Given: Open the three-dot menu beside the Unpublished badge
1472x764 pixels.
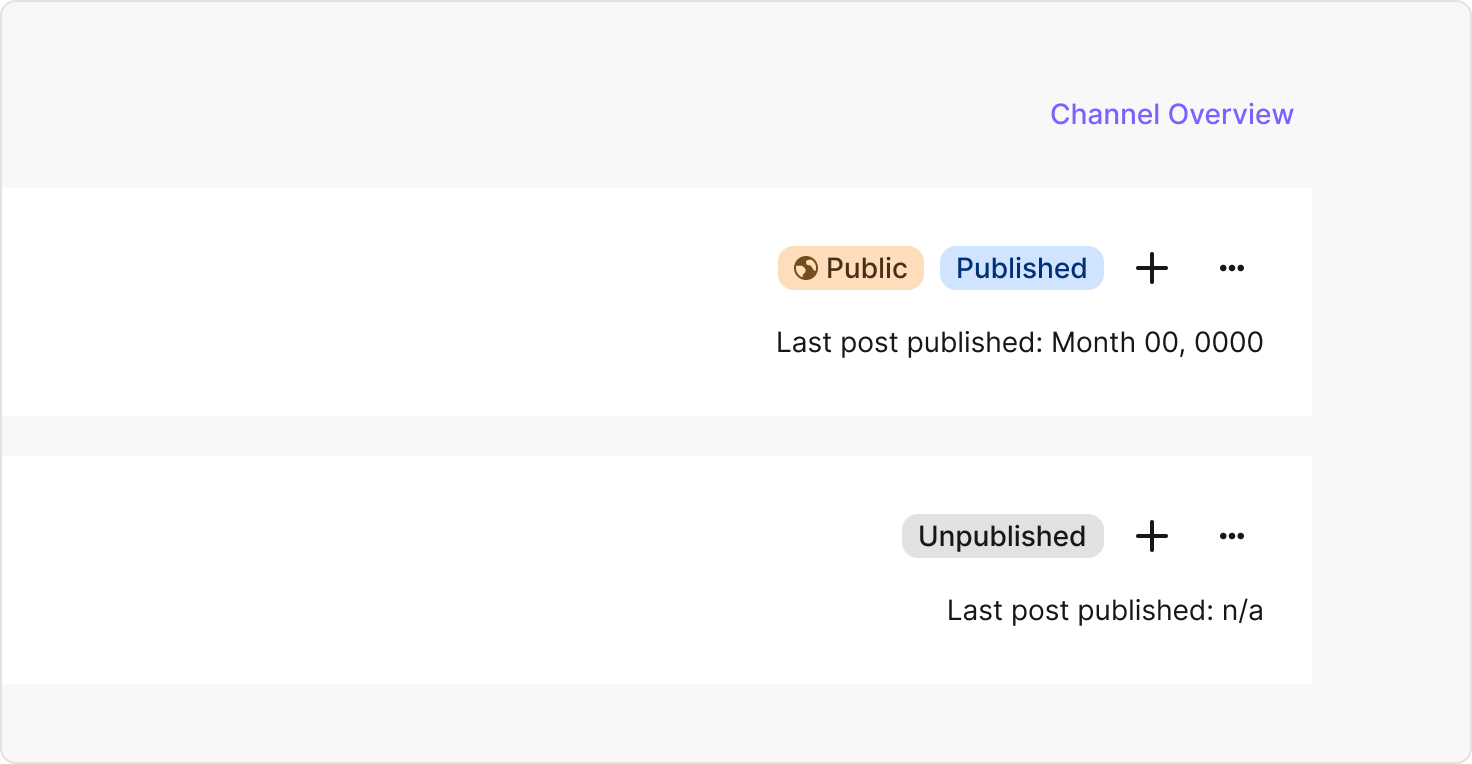Looking at the screenshot, I should [x=1232, y=536].
